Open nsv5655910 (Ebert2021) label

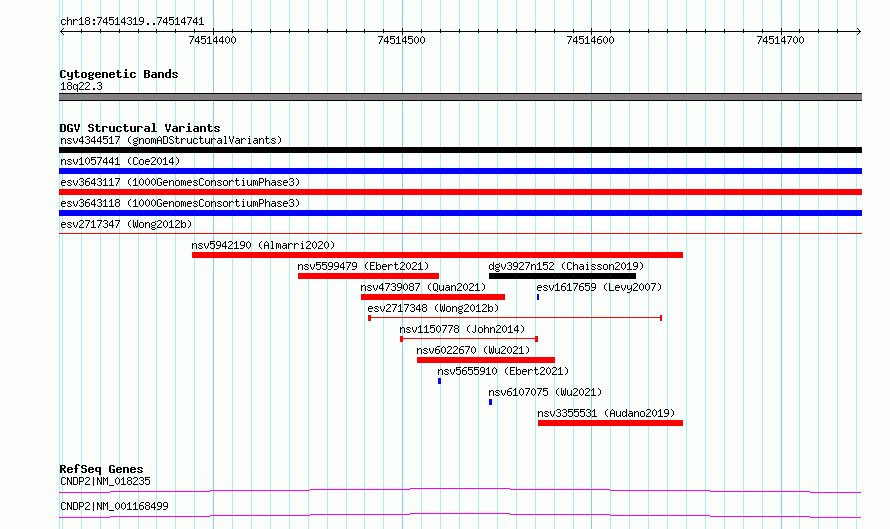pos(503,371)
